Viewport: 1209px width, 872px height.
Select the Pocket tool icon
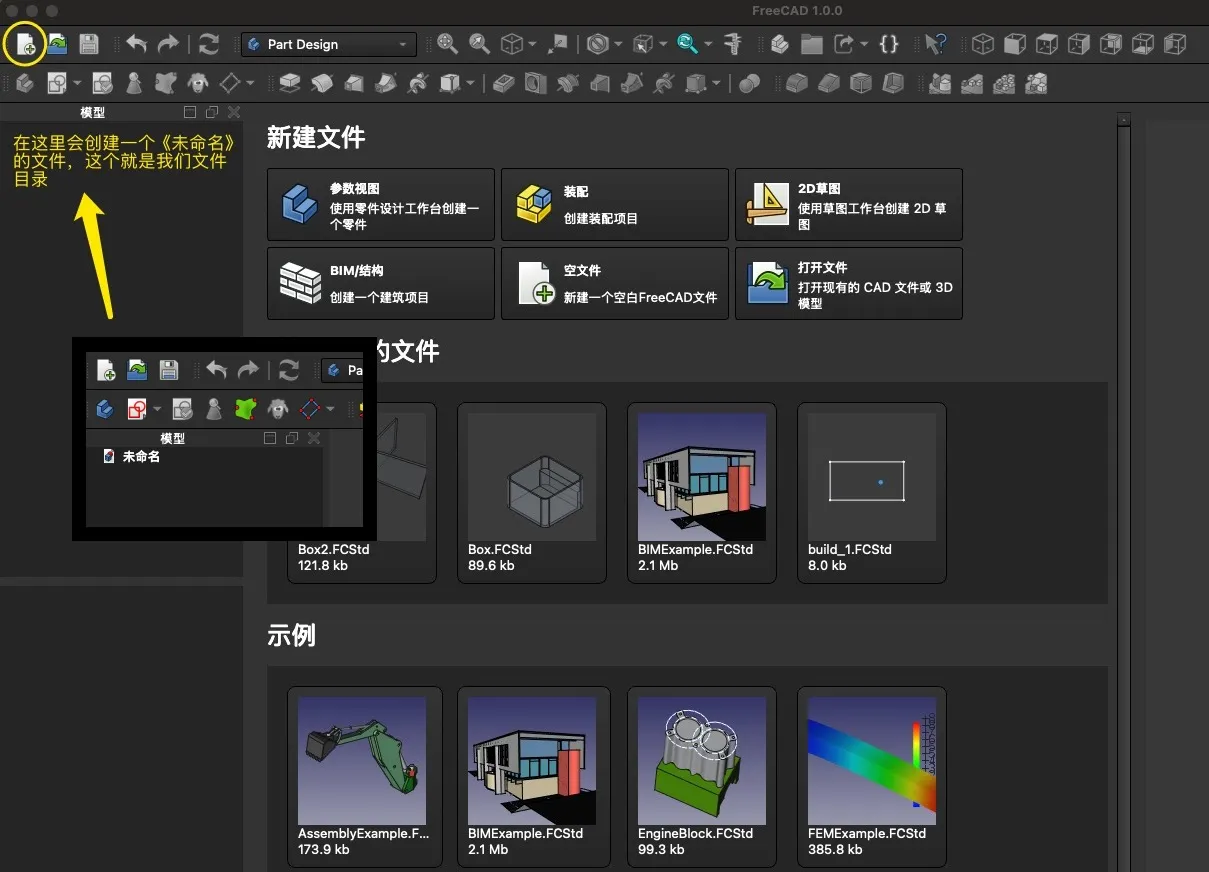click(x=503, y=83)
